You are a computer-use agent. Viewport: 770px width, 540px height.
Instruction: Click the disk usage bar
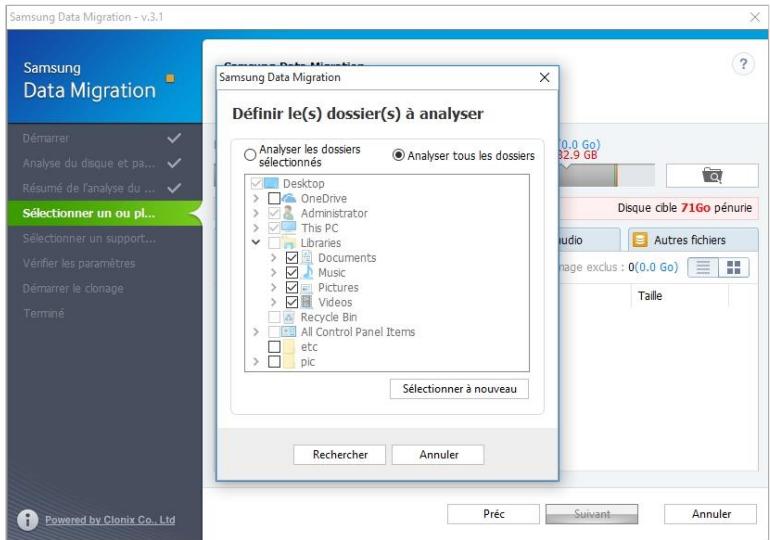[x=606, y=175]
